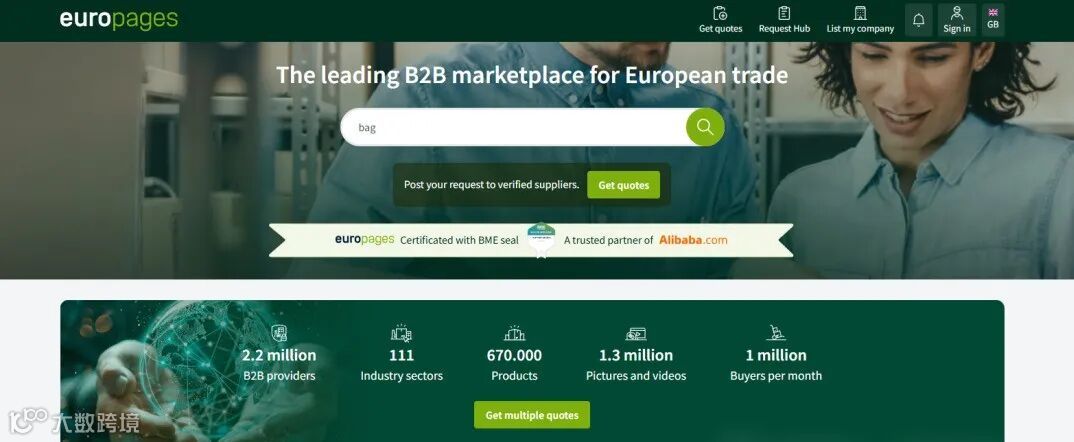The image size is (1074, 442).
Task: Click the search field containing bag
Action: 514,127
